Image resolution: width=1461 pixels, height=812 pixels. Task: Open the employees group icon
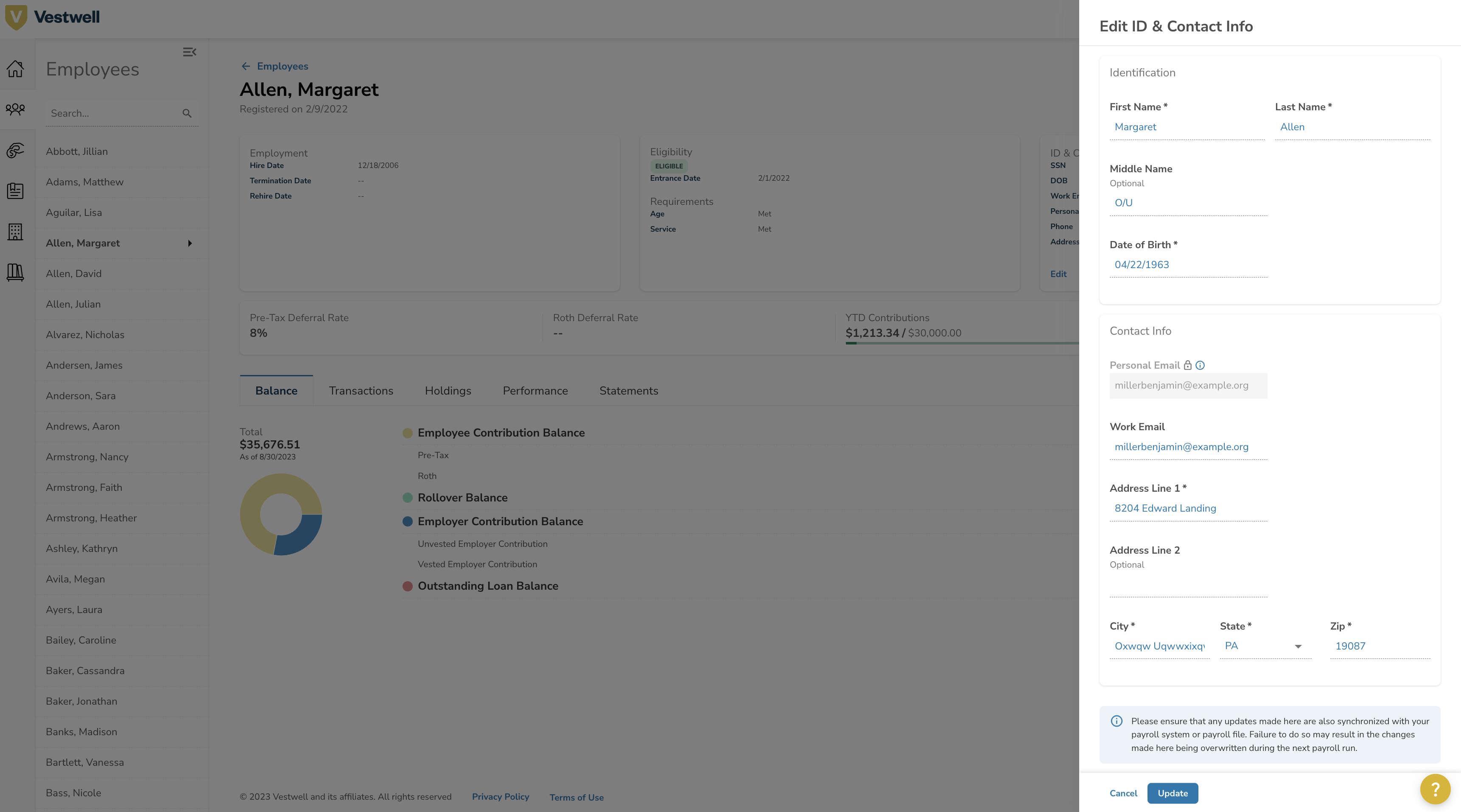point(15,109)
